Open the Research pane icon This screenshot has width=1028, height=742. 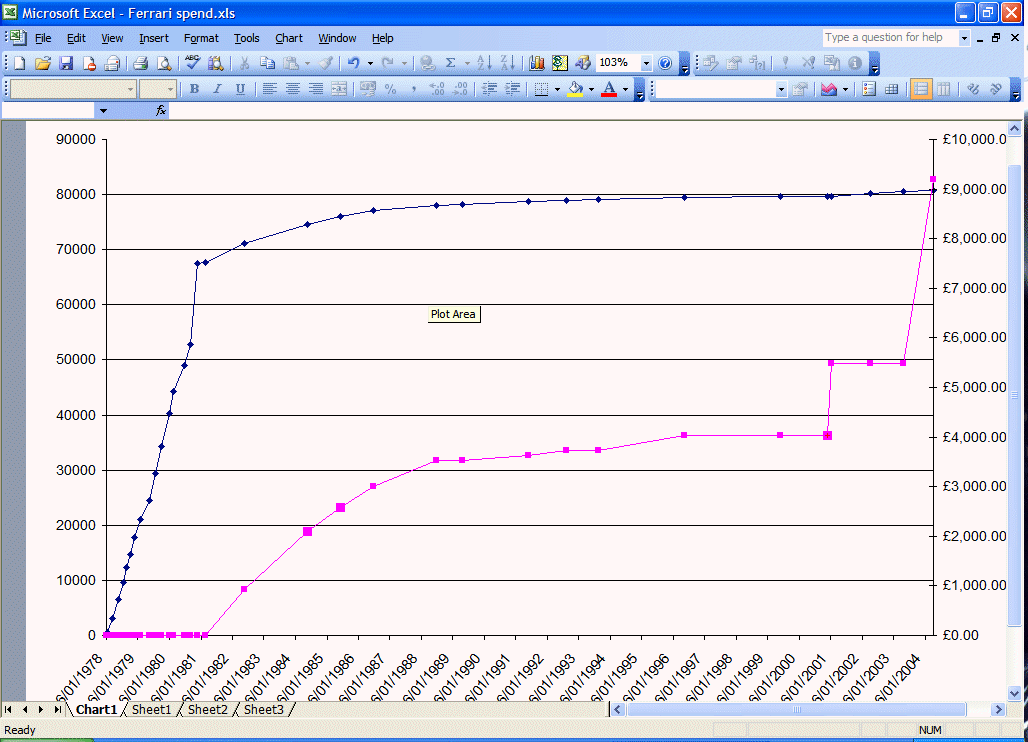click(216, 63)
